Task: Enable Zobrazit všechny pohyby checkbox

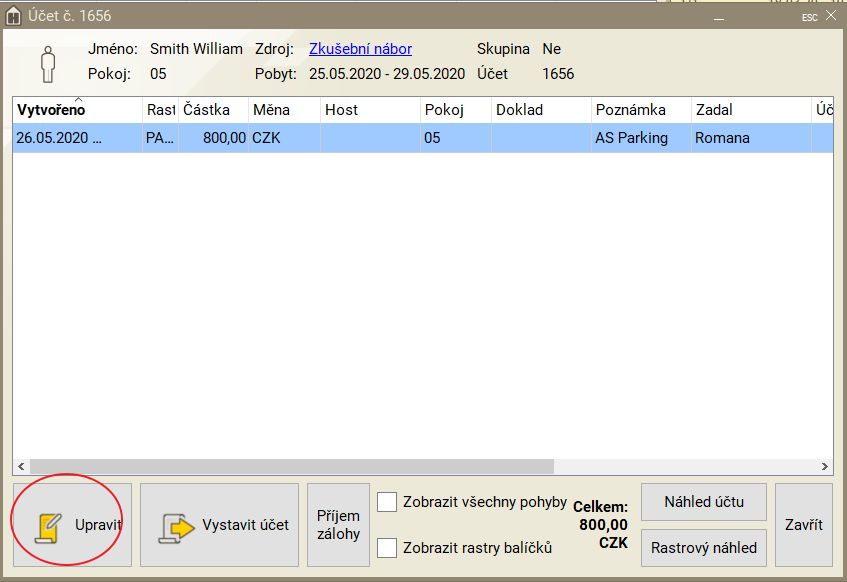Action: (387, 502)
